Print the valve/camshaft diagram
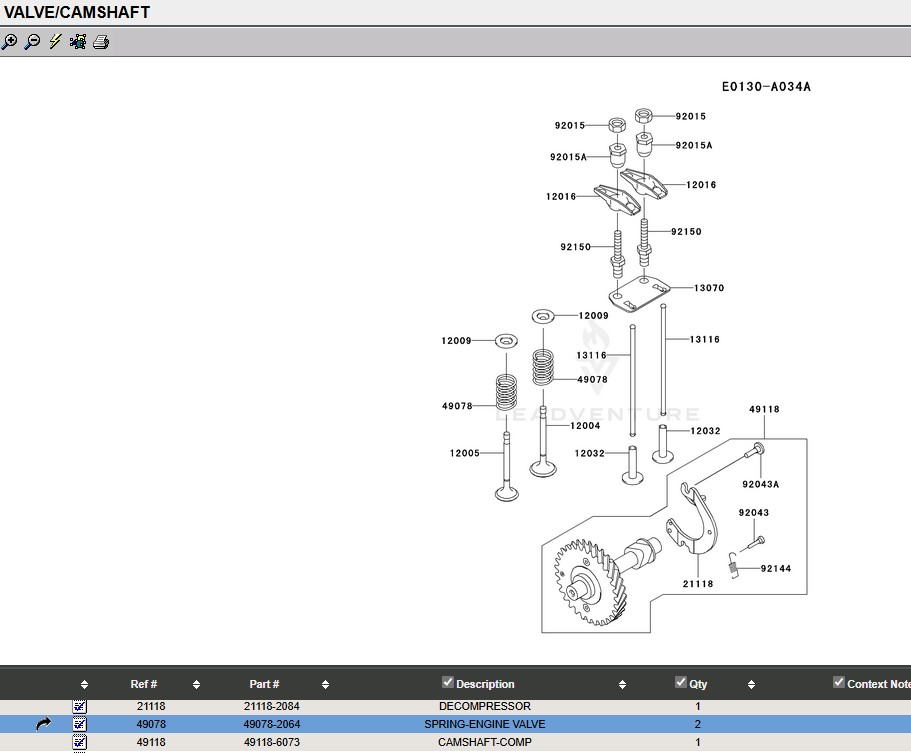This screenshot has height=753, width=911. pyautogui.click(x=101, y=42)
